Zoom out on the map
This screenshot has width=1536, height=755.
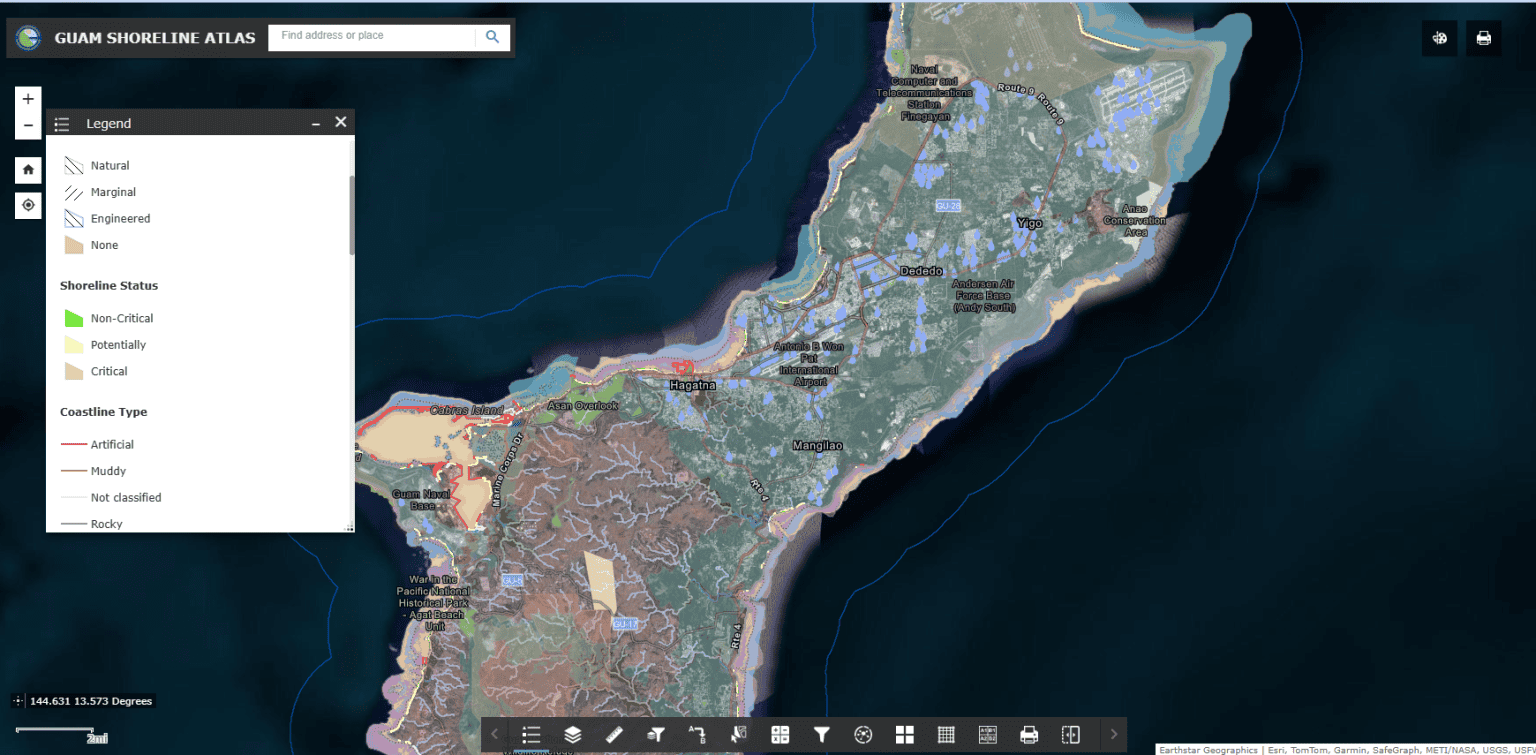click(x=28, y=126)
